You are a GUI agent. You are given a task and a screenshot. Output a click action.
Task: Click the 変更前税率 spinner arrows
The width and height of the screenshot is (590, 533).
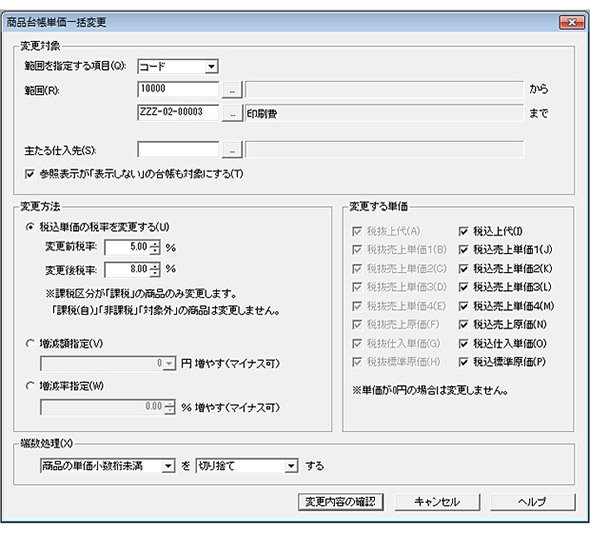[x=155, y=248]
